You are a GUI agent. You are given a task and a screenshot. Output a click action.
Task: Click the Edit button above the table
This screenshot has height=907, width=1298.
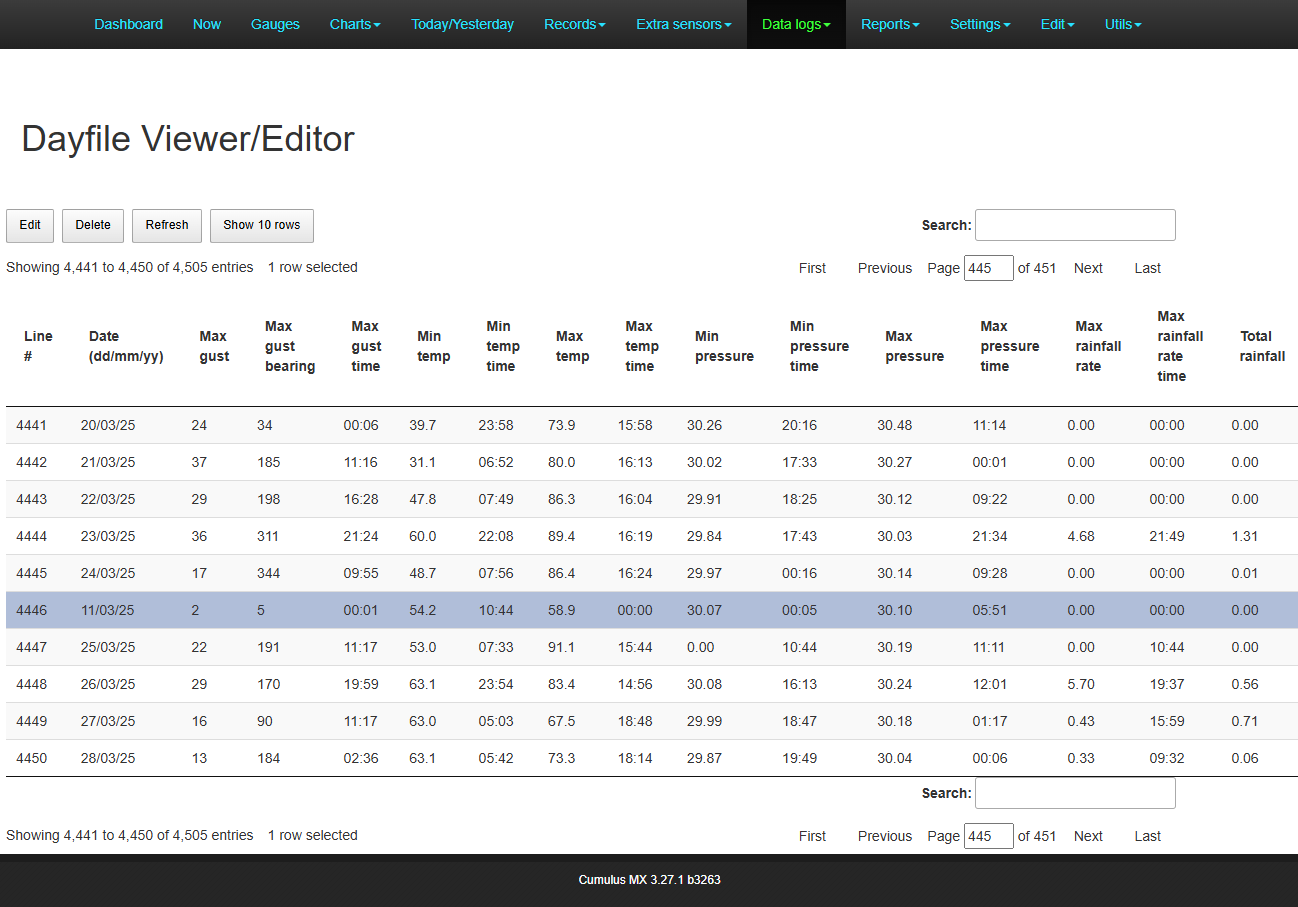(30, 225)
